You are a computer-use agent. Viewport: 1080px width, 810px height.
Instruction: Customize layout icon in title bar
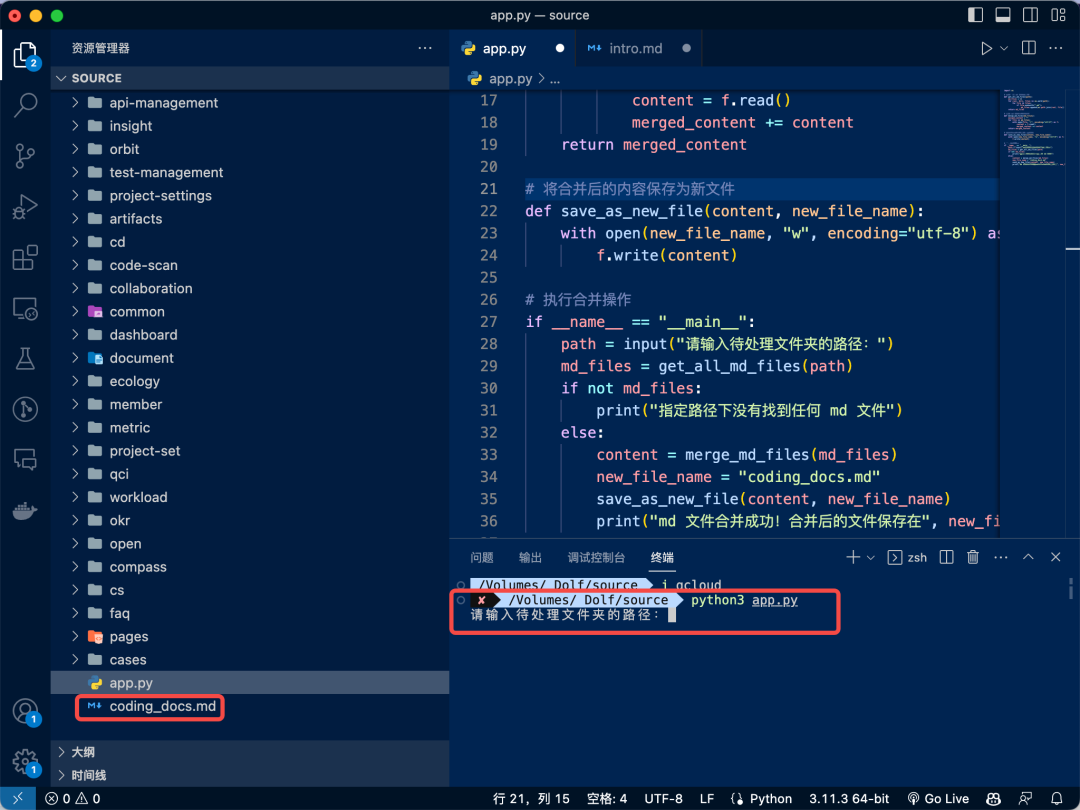point(1059,15)
